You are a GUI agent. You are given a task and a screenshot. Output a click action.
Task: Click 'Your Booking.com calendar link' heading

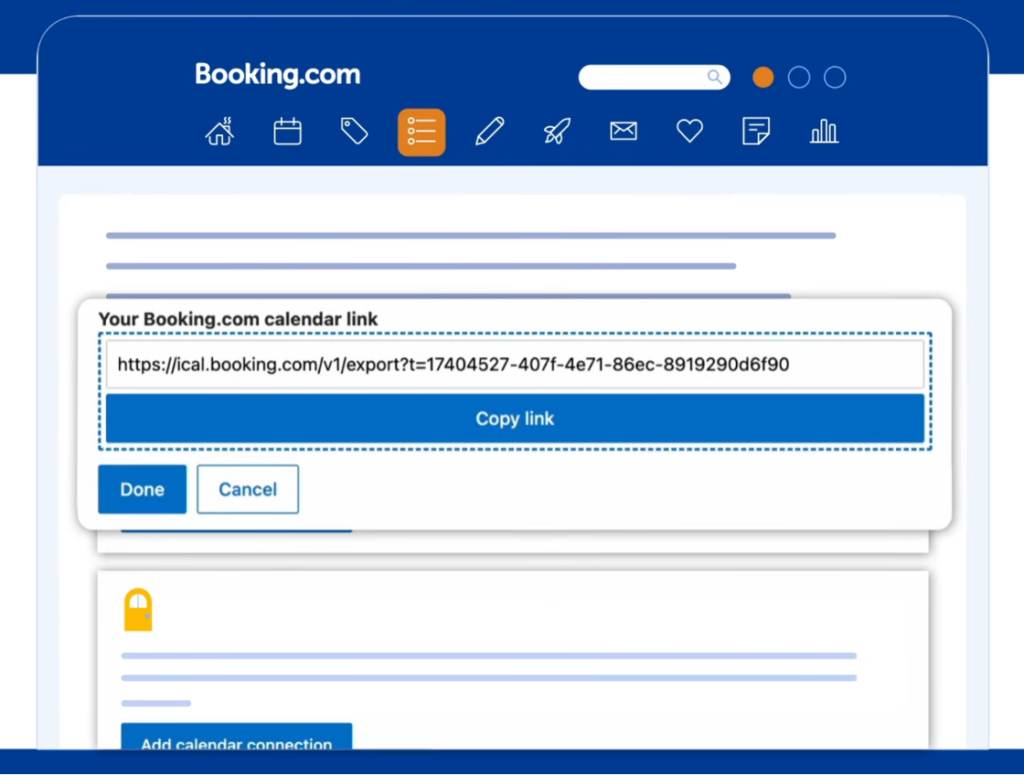point(238,319)
